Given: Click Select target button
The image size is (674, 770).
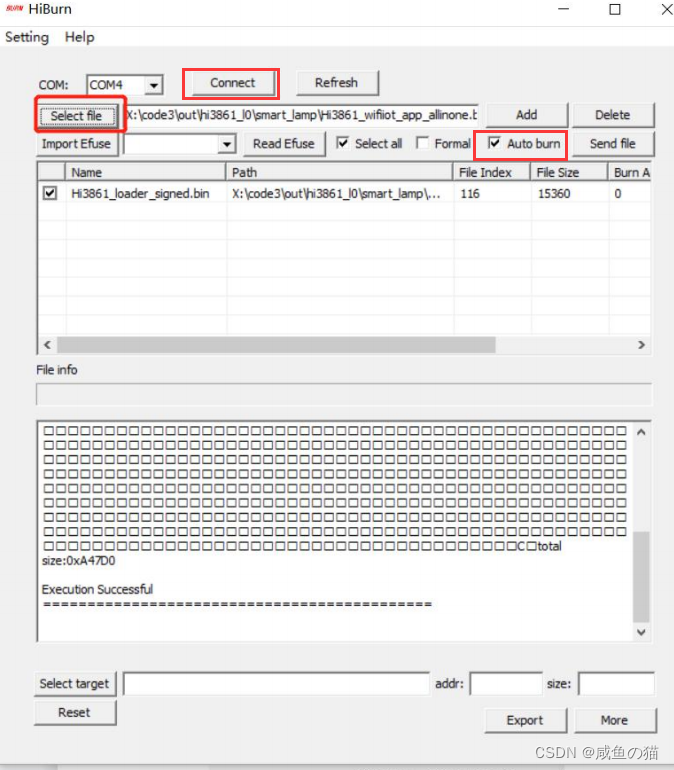Looking at the screenshot, I should tap(75, 684).
